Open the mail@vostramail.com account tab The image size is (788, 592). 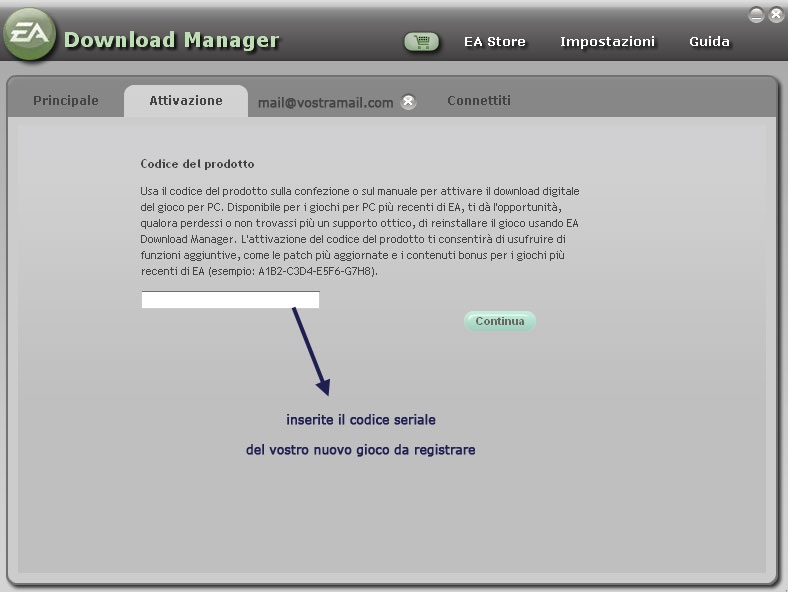point(325,103)
